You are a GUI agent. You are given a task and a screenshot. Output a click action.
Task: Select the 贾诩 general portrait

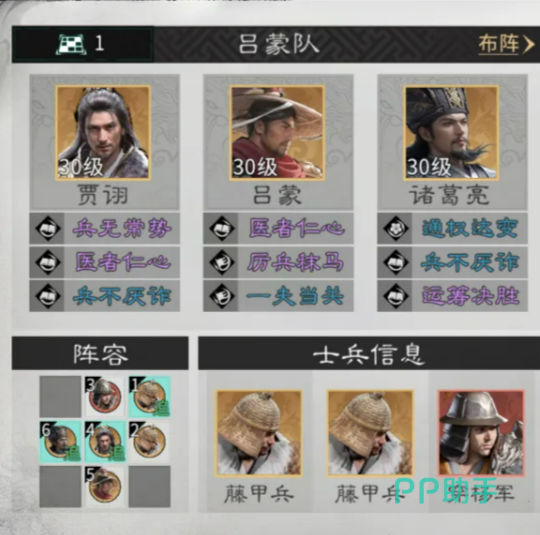[x=103, y=133]
